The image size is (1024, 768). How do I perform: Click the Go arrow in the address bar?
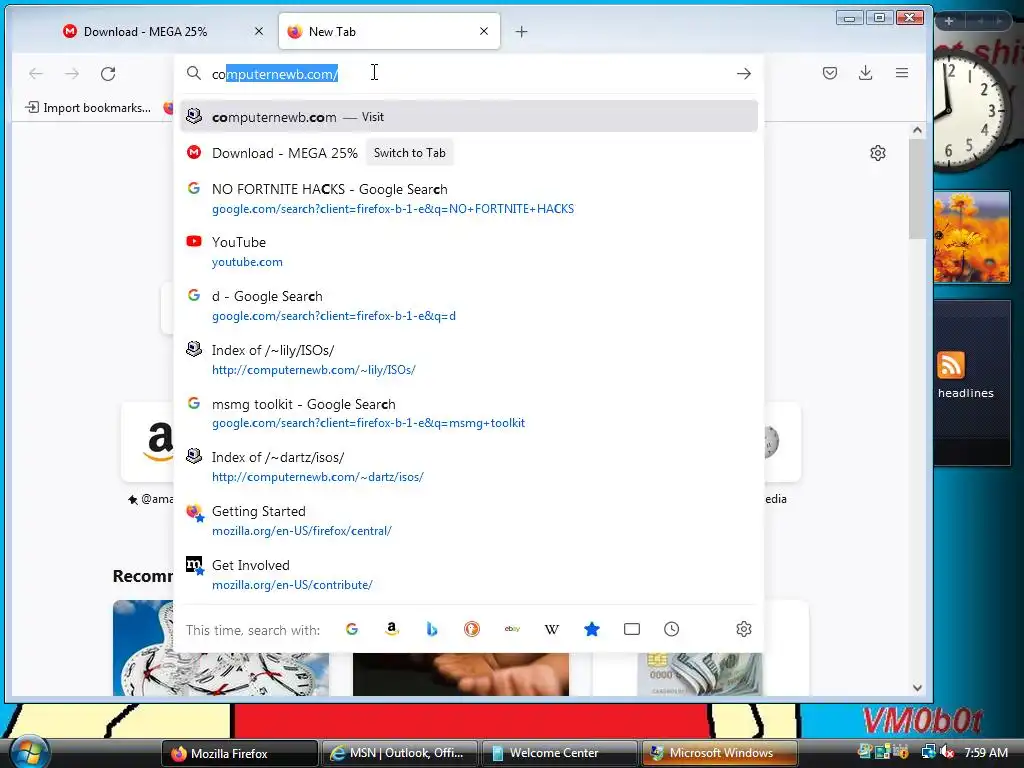pos(744,74)
